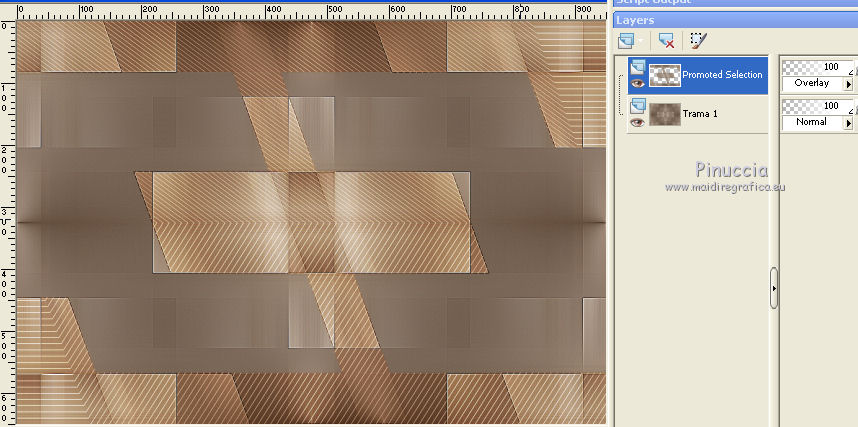Click the Trama 1 layer type icon

pyautogui.click(x=637, y=106)
